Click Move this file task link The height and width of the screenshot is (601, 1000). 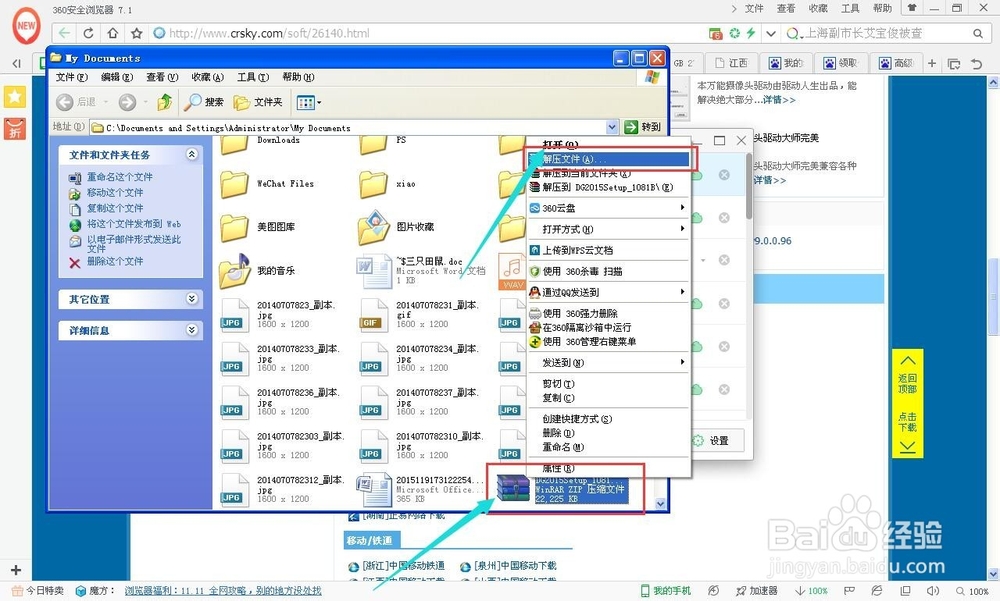[x=115, y=193]
